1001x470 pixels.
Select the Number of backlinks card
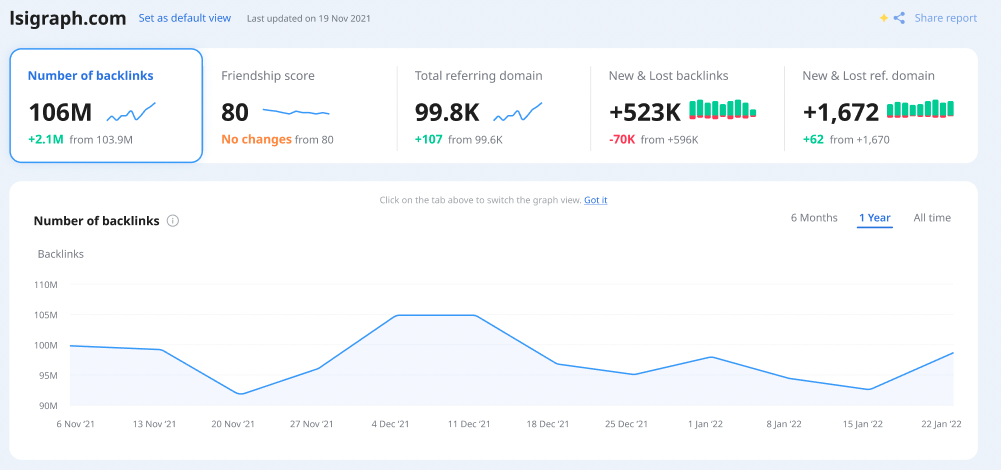click(x=106, y=105)
